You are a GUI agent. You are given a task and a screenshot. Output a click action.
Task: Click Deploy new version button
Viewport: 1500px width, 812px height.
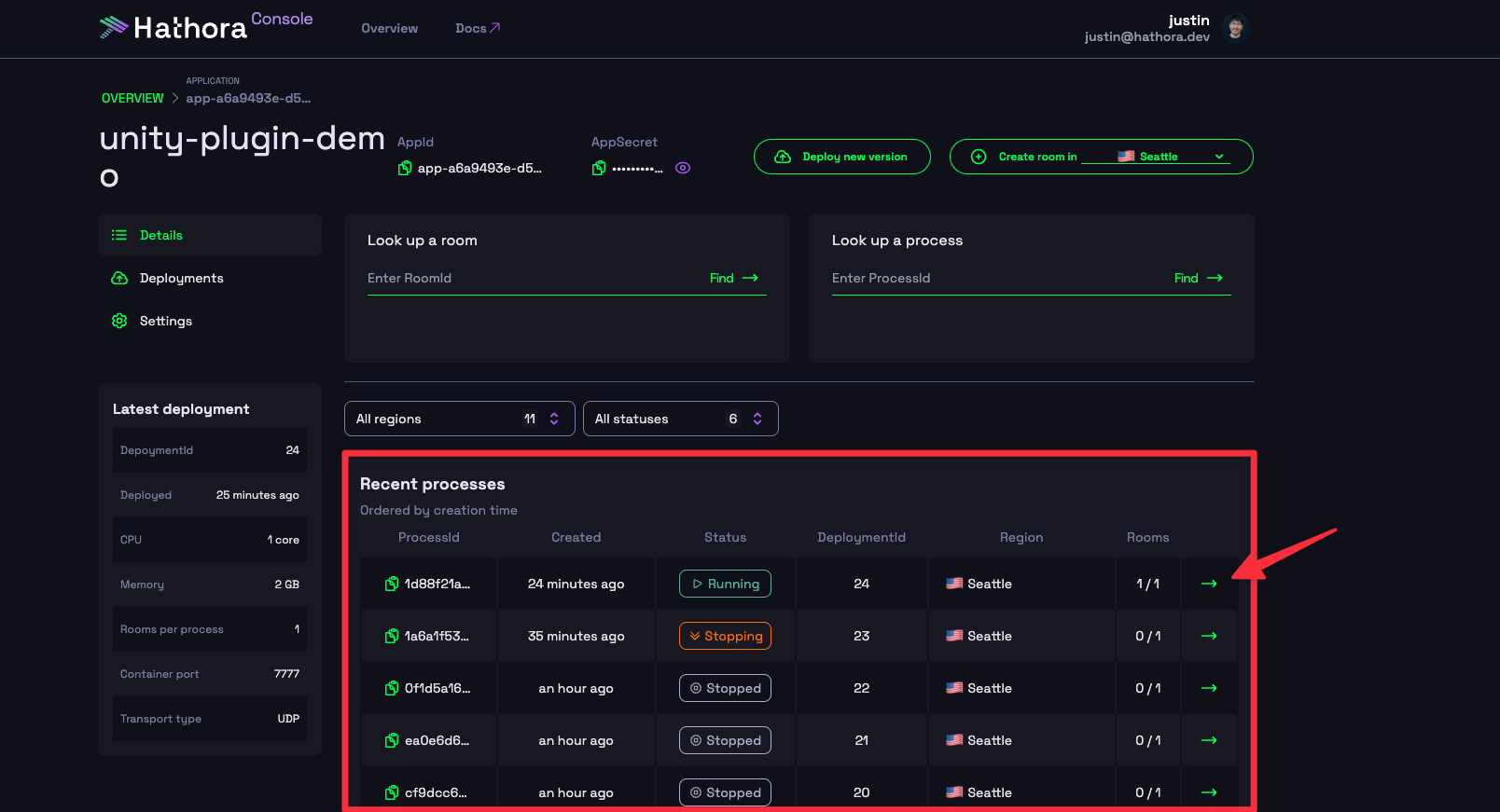[841, 157]
